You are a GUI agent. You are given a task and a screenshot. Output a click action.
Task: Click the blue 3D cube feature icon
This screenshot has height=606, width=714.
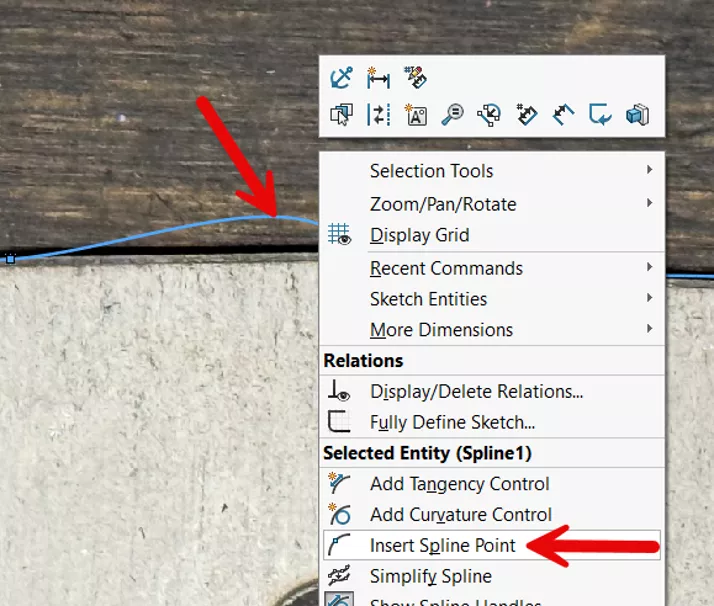coord(637,114)
